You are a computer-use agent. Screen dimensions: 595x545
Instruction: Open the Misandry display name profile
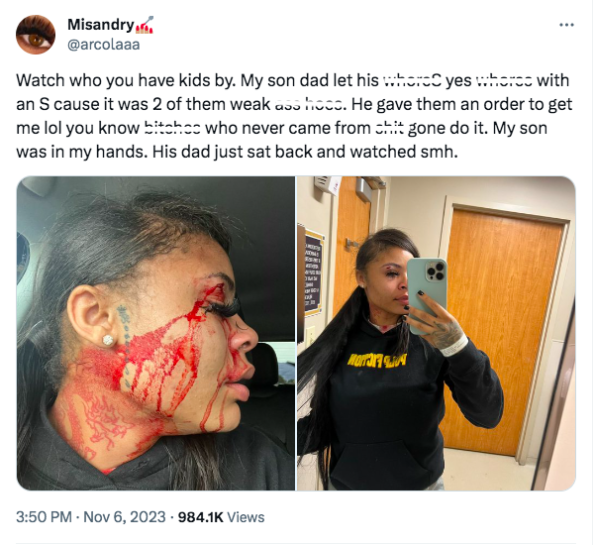[101, 25]
